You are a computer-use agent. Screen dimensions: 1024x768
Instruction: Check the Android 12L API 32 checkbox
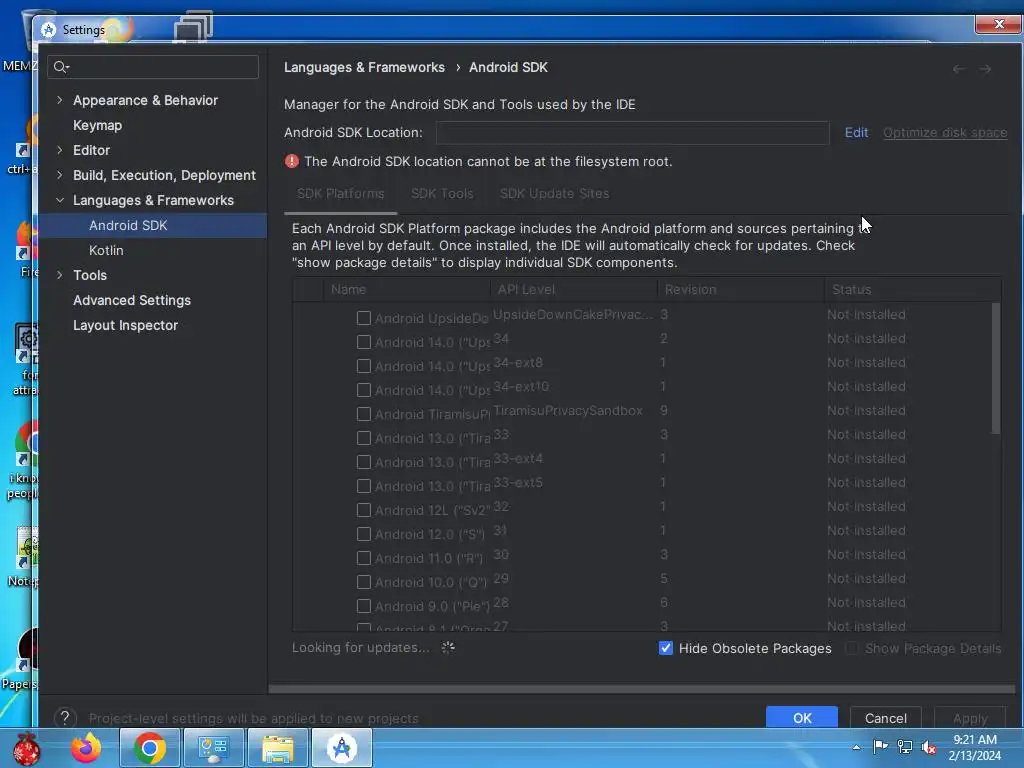click(x=364, y=510)
